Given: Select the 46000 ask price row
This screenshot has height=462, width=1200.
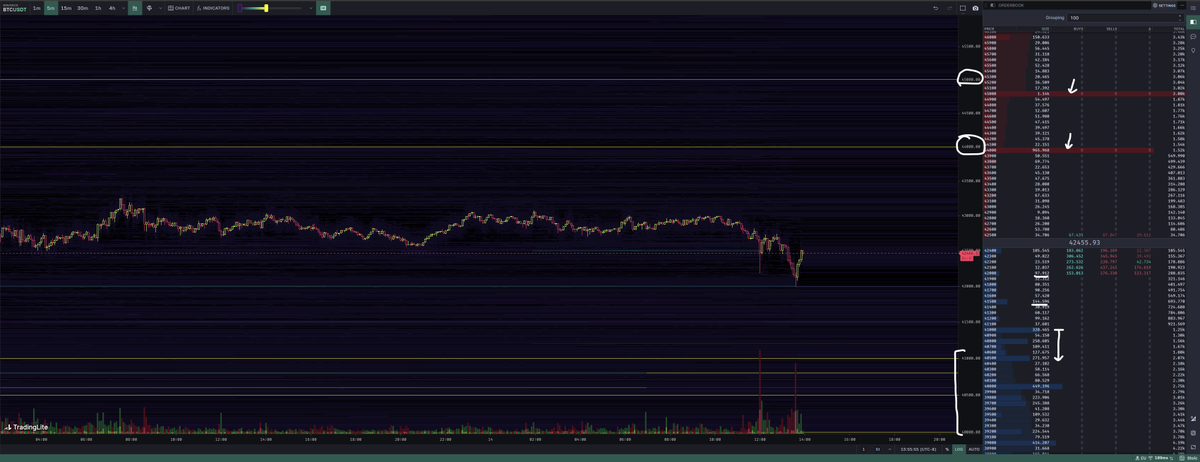Looking at the screenshot, I should 1084,38.
